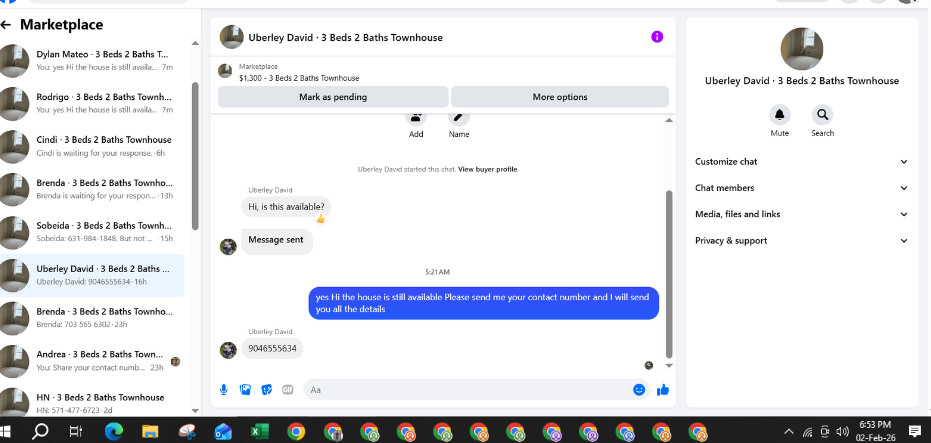Expand Media, files and links
This screenshot has height=443, width=931.
click(x=802, y=214)
